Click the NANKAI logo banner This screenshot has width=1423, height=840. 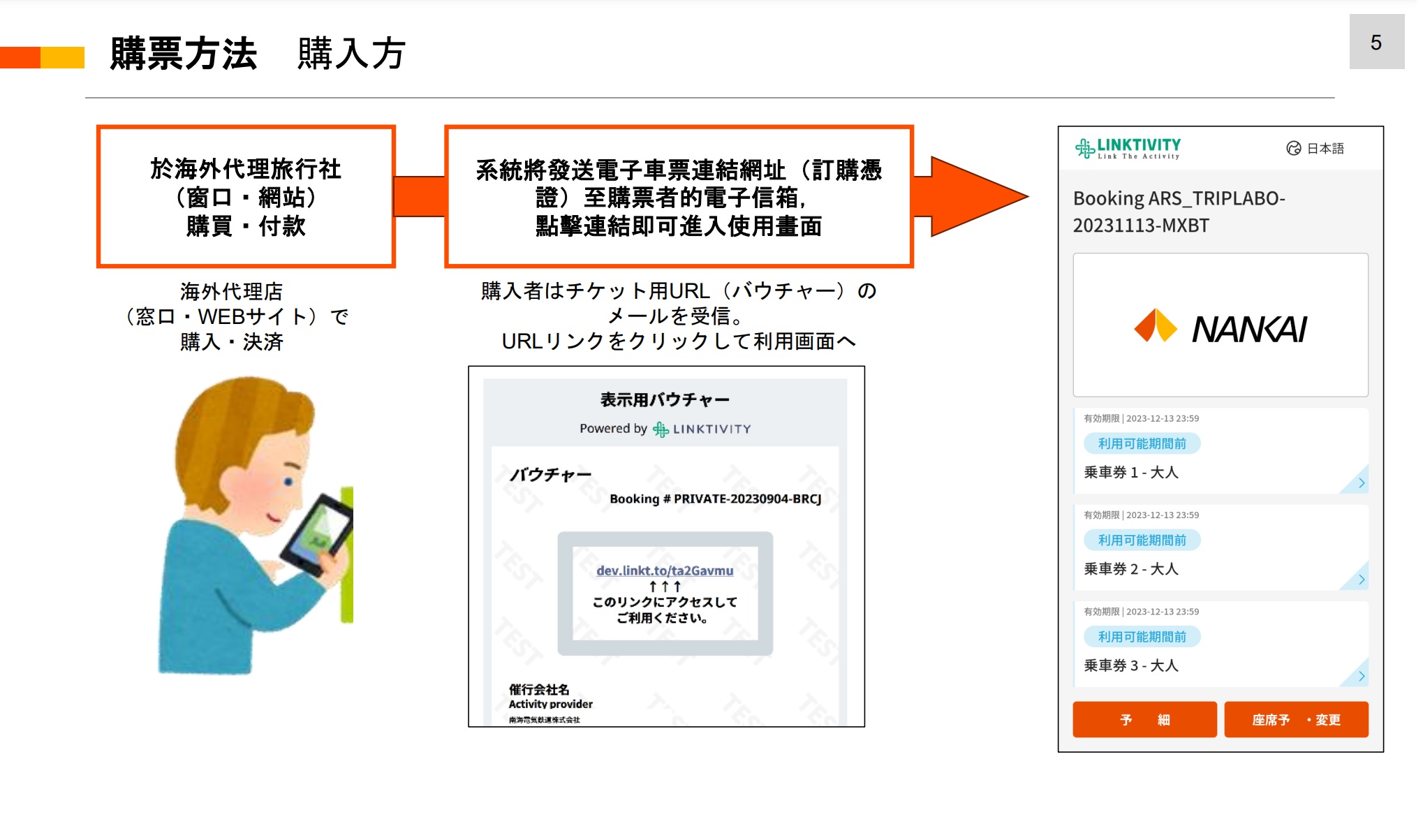[x=1221, y=325]
